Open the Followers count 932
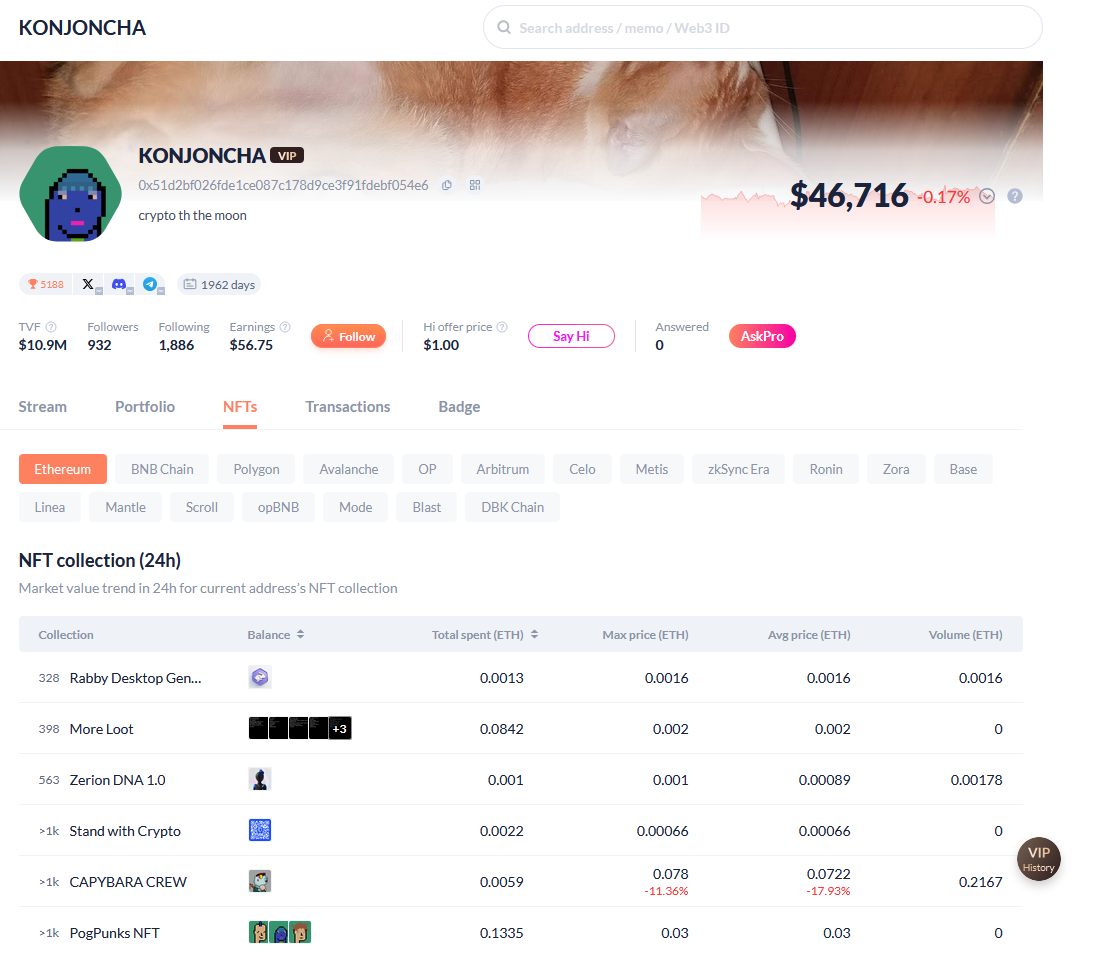Screen dimensions: 1095x957 point(99,345)
